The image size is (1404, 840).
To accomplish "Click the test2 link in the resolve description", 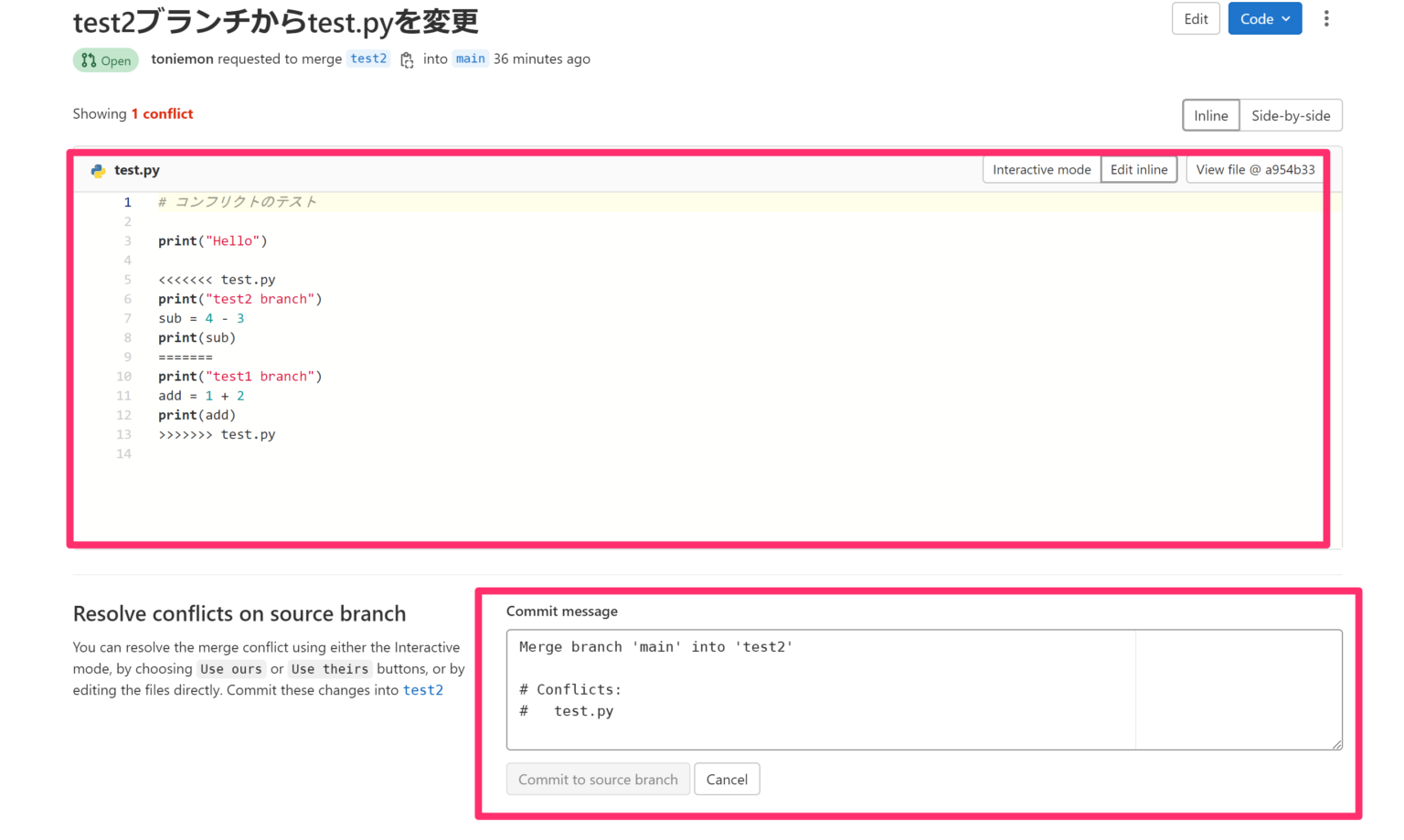I will tap(423, 690).
